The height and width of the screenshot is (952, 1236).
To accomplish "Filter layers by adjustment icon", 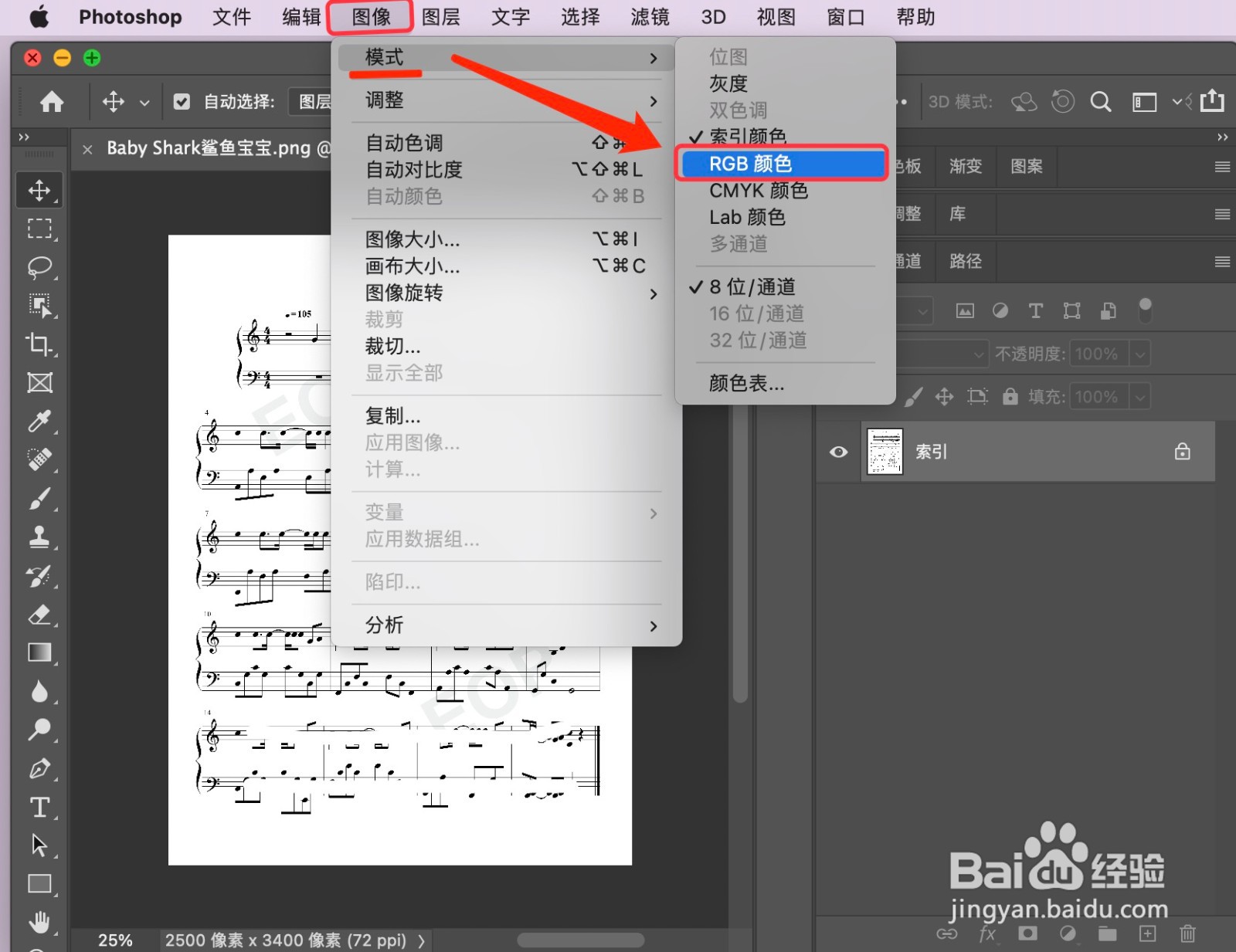I will tap(1000, 310).
